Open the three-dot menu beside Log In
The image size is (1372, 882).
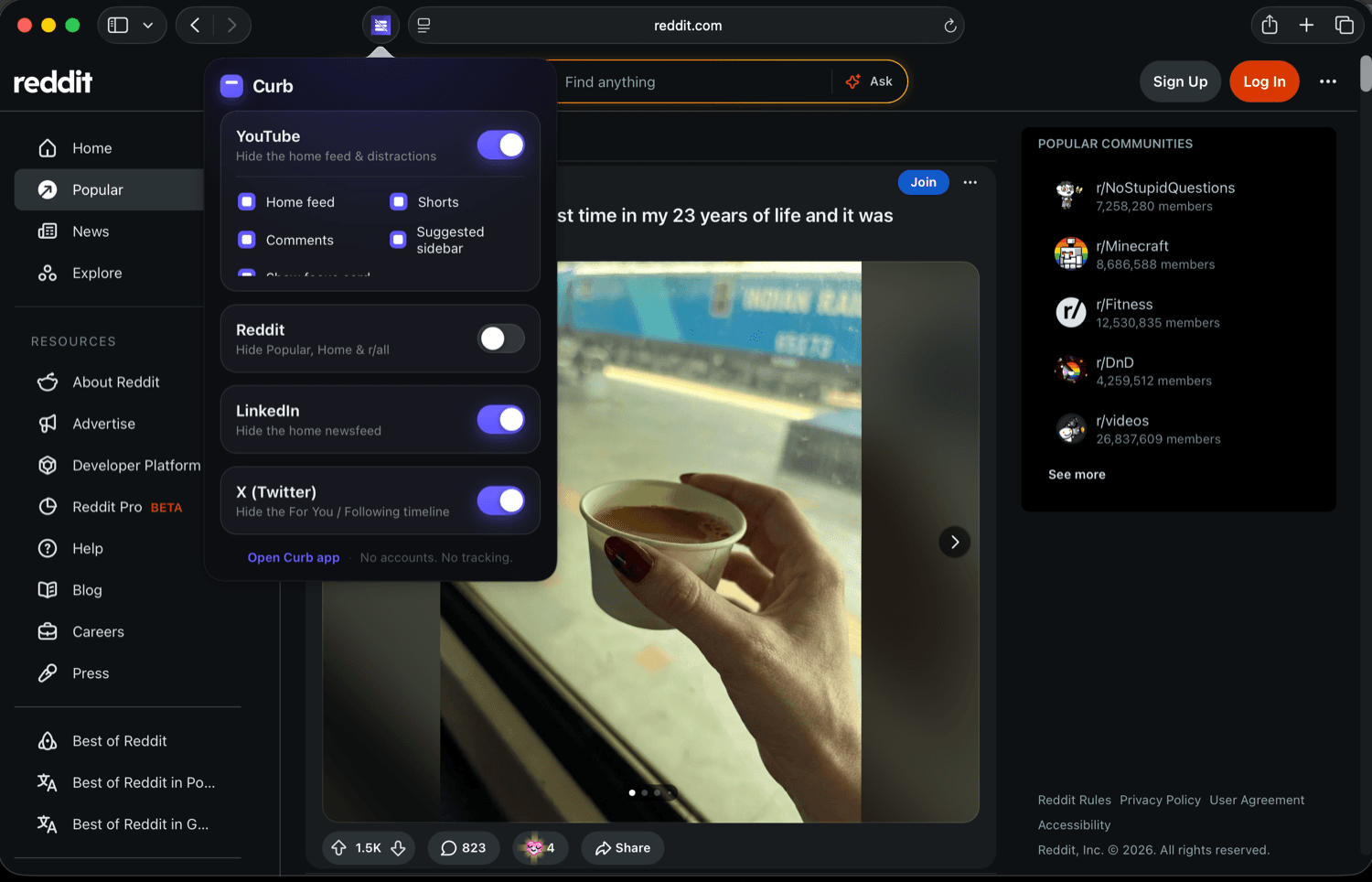1328,81
